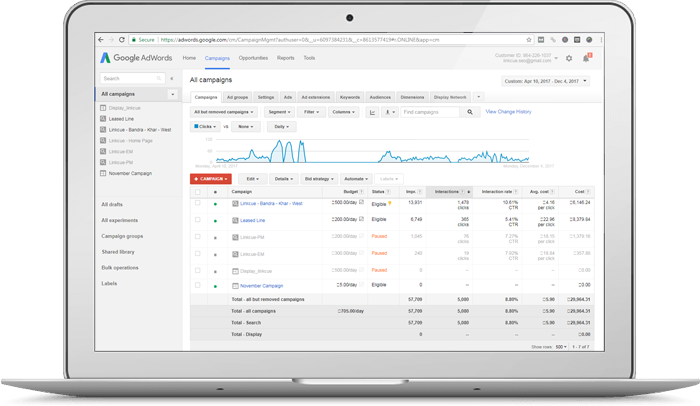Image resolution: width=700 pixels, height=406 pixels.
Task: Click the status dot for Leased Line row
Action: click(215, 221)
